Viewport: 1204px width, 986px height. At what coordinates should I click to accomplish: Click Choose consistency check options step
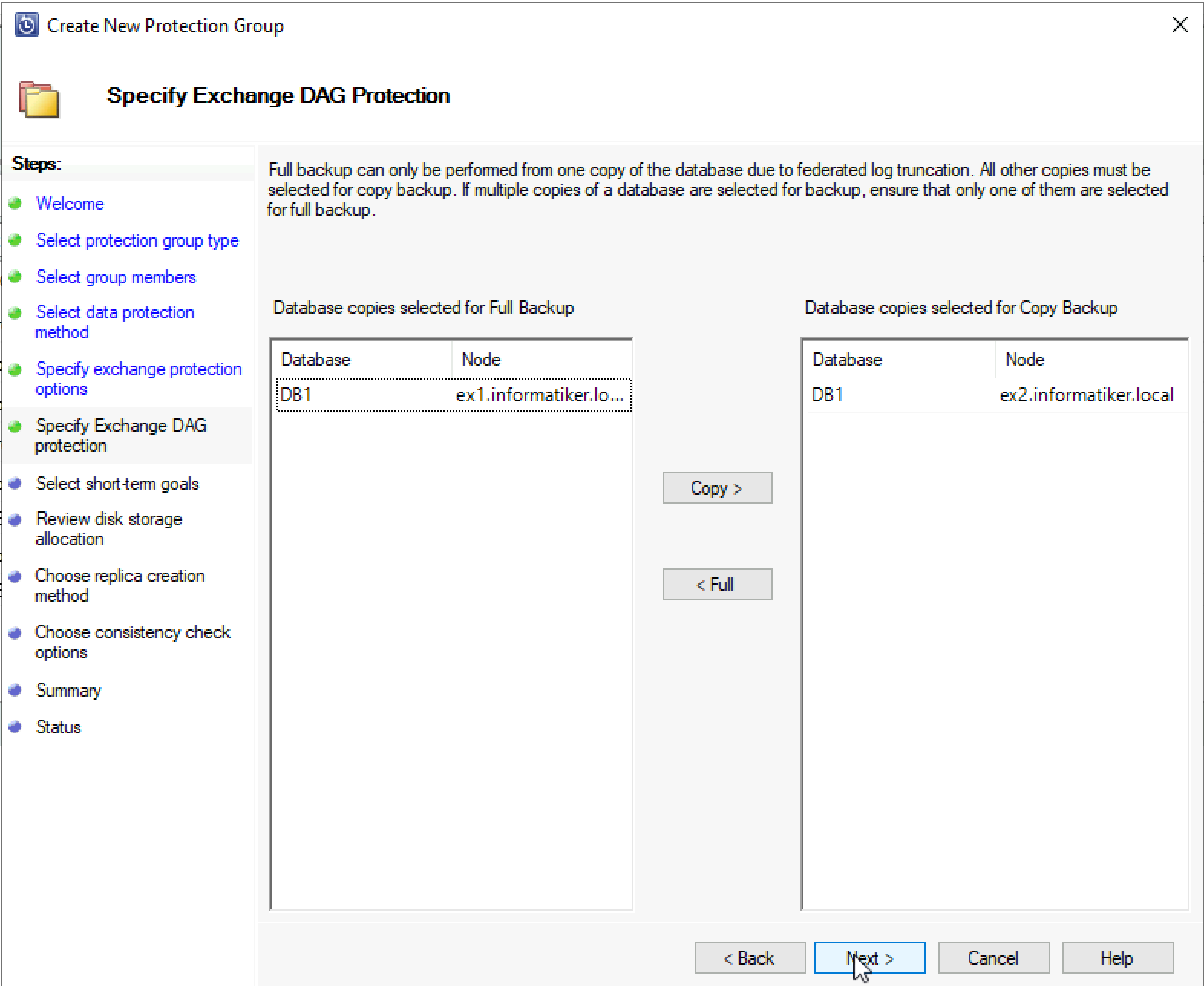pyautogui.click(x=133, y=642)
